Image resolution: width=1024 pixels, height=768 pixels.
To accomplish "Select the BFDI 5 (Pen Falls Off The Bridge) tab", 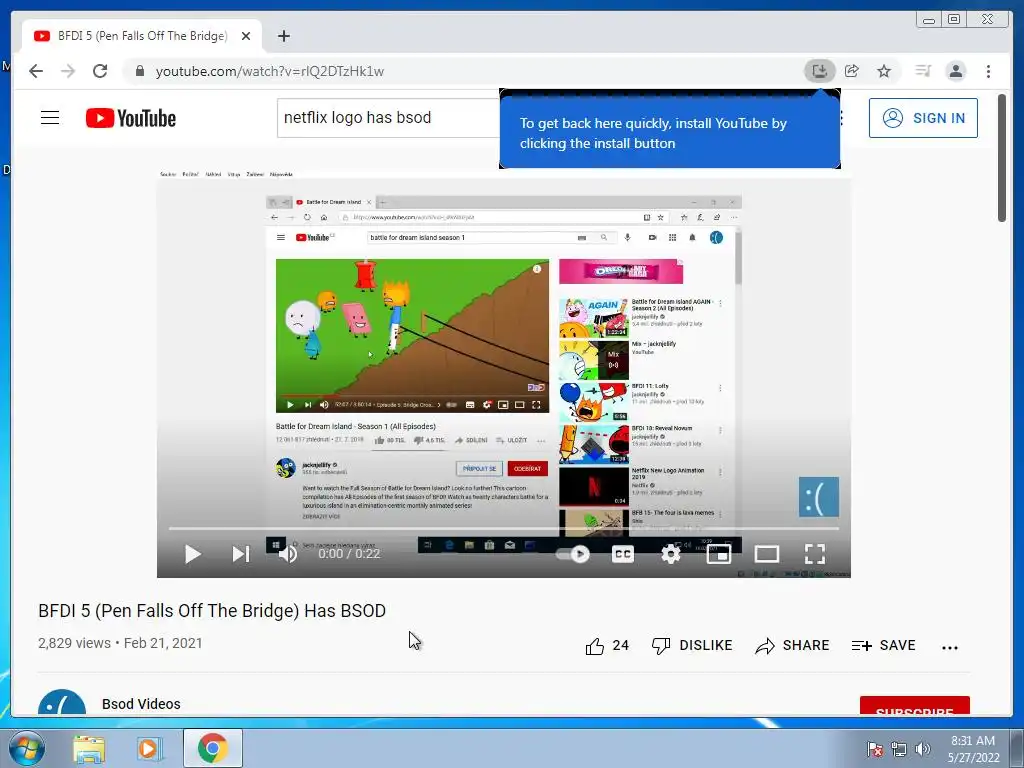I will 142,36.
